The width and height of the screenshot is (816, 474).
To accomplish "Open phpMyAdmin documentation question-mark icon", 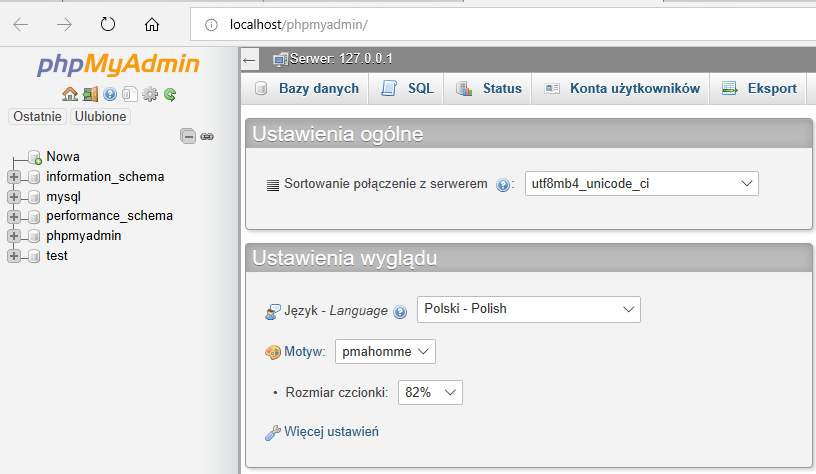I will 110,94.
